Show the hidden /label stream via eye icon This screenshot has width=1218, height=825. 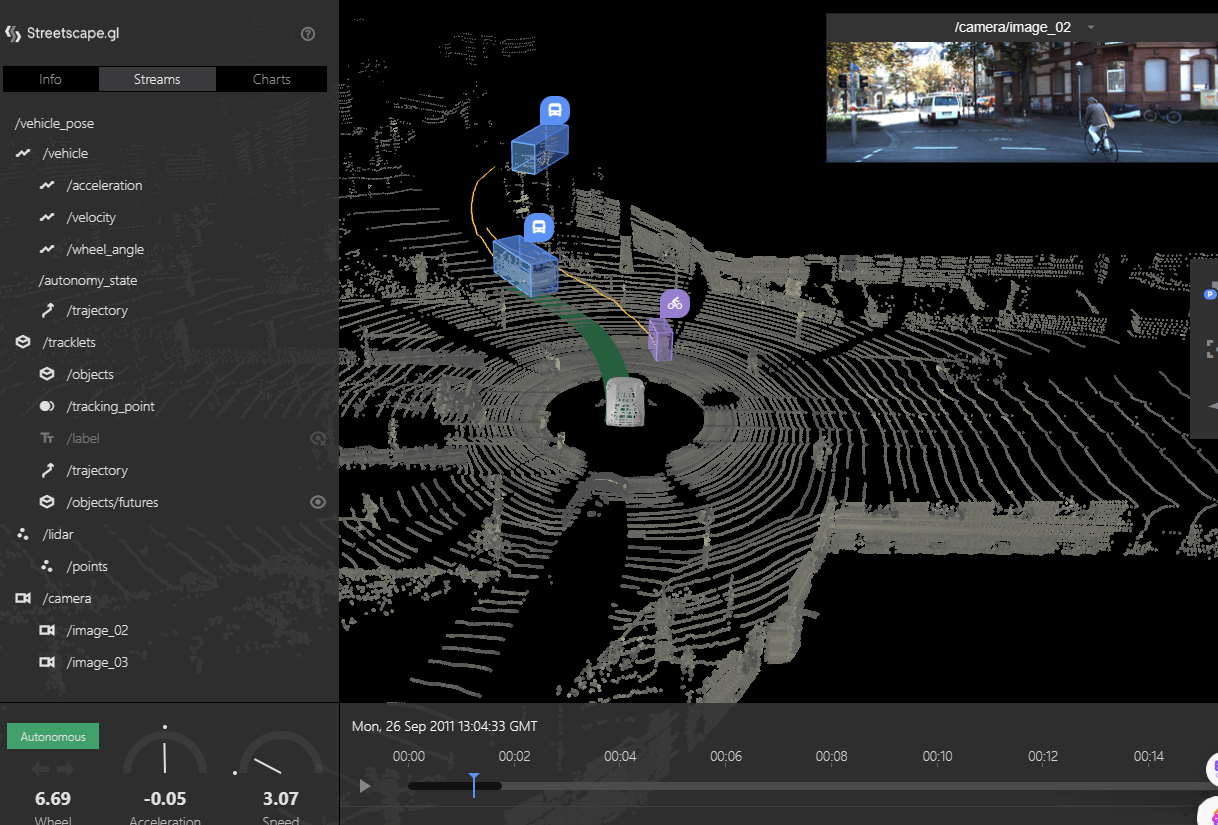(x=319, y=438)
